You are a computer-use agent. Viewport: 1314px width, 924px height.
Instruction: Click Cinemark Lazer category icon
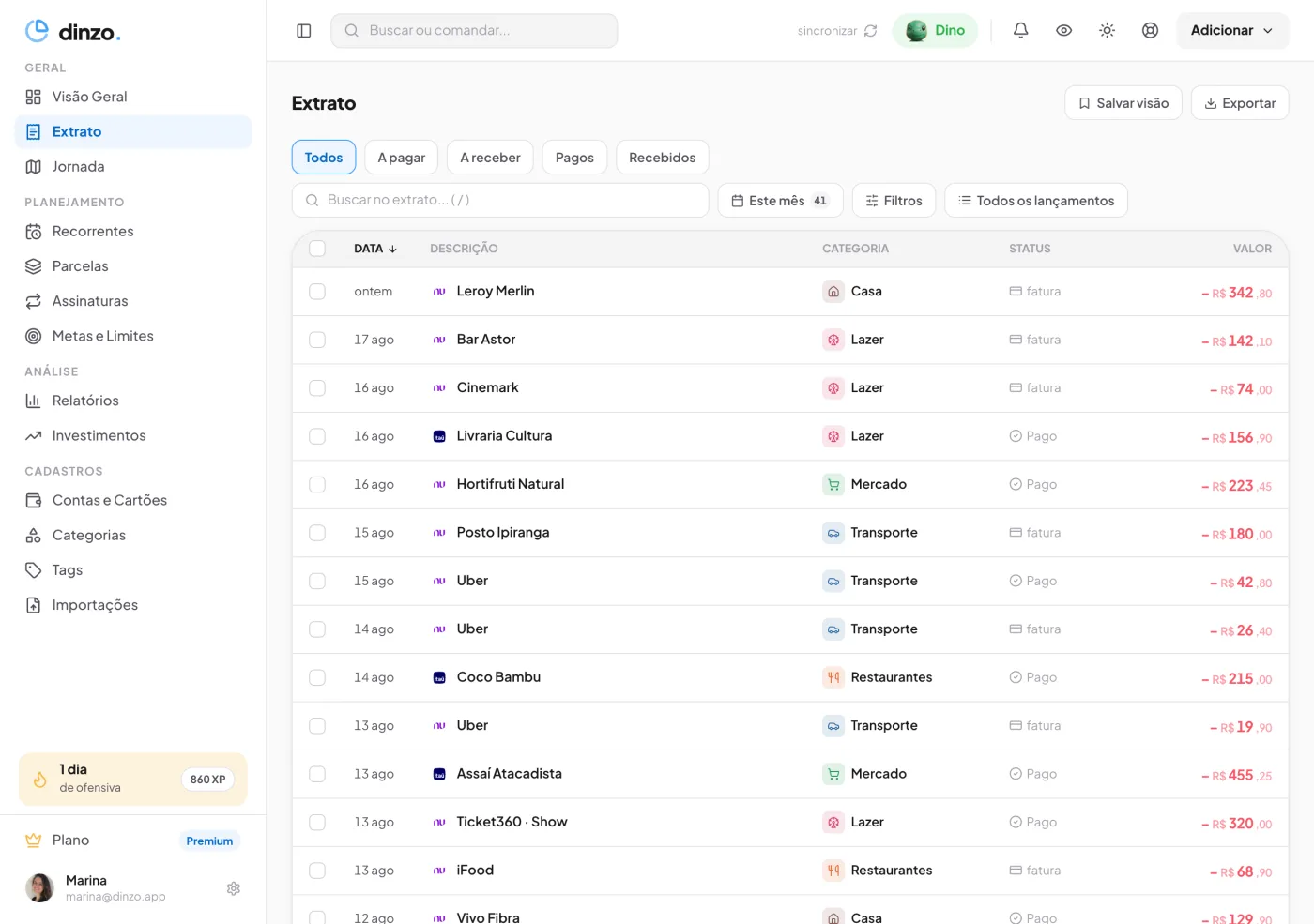833,388
